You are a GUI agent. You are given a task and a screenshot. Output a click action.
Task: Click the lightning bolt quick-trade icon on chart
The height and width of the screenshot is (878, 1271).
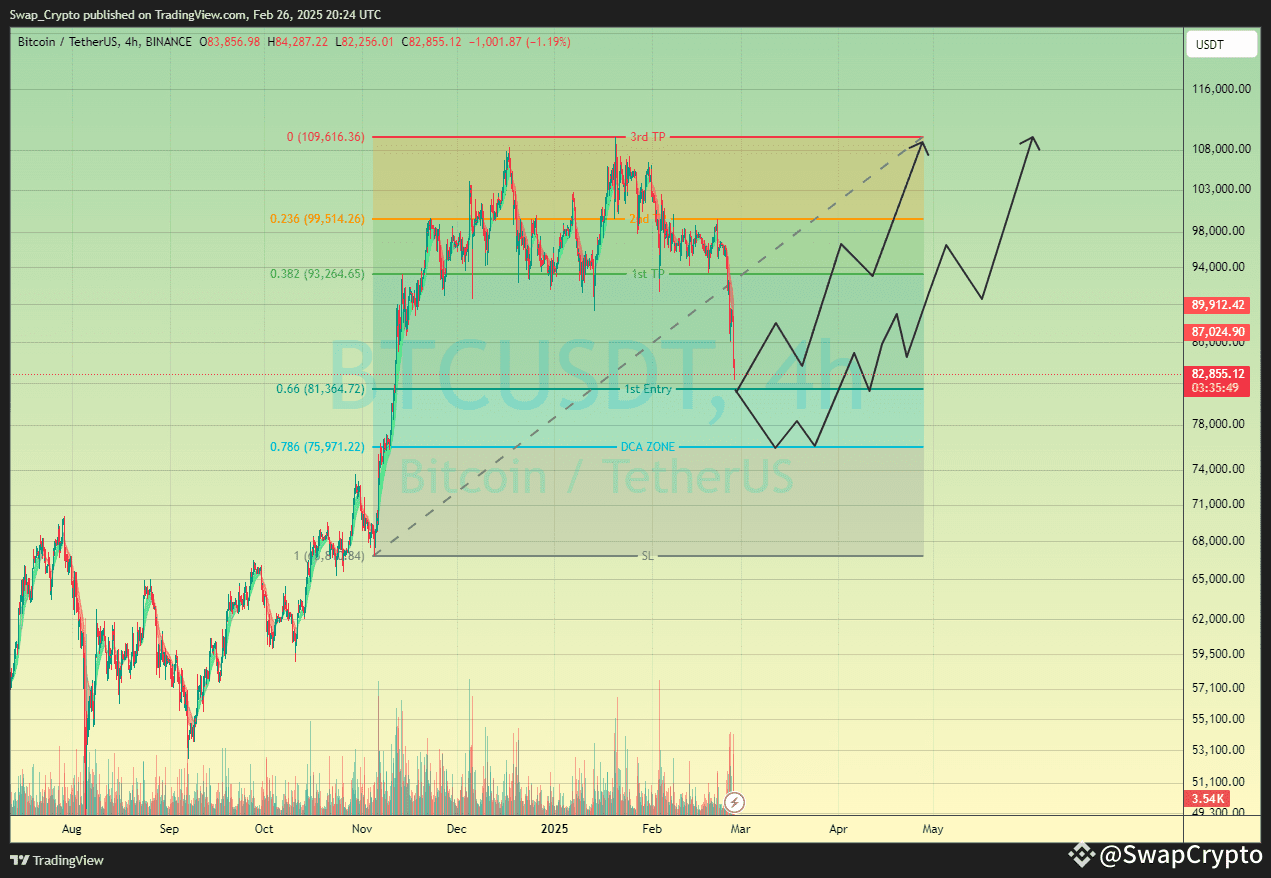tap(735, 801)
